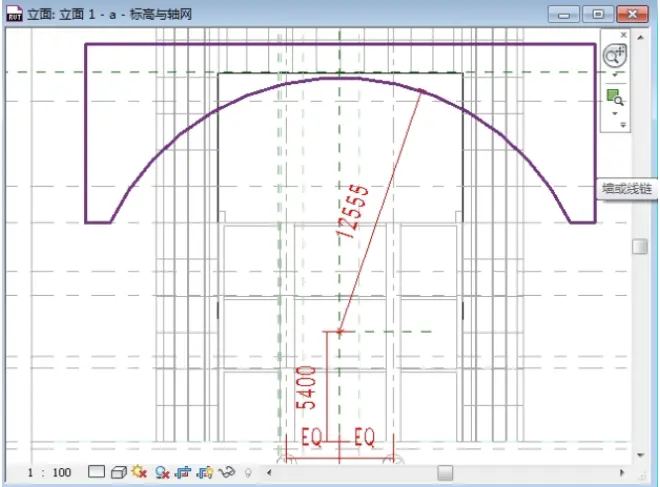Toggle the Sun Path off icon
The width and height of the screenshot is (660, 487).
pos(139,472)
